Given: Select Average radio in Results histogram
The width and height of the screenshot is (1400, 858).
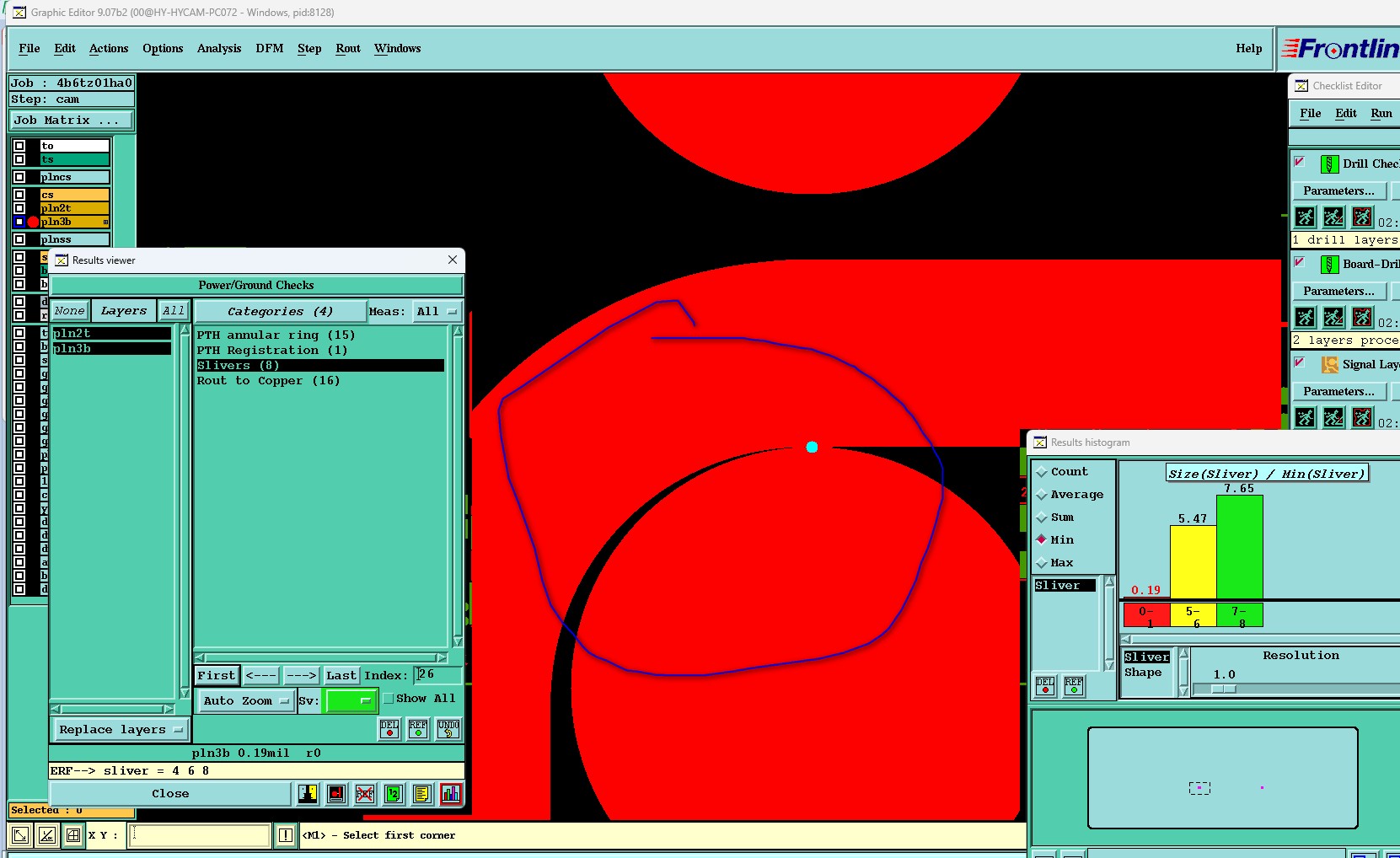Looking at the screenshot, I should coord(1042,495).
